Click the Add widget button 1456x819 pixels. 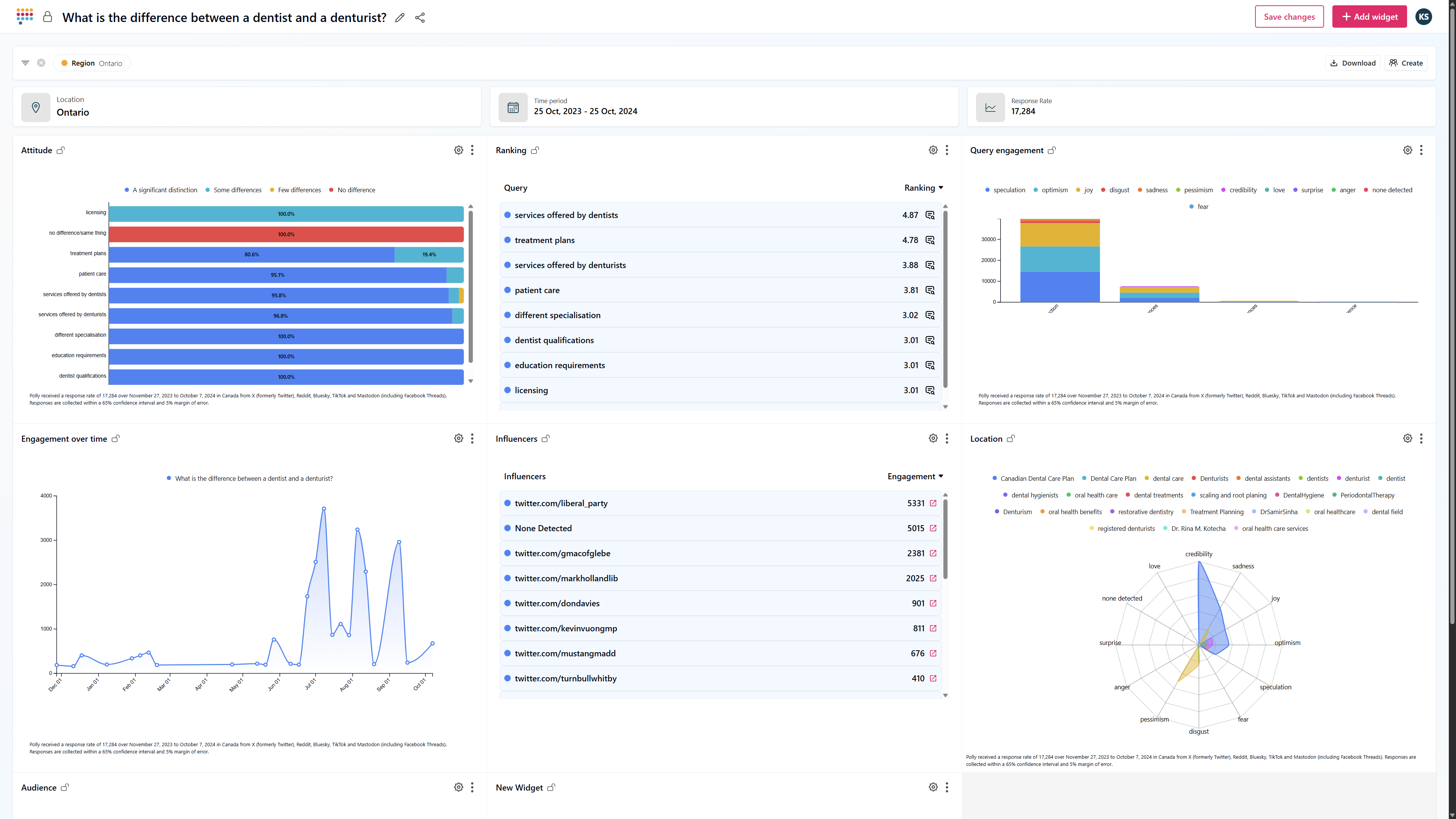[1369, 17]
